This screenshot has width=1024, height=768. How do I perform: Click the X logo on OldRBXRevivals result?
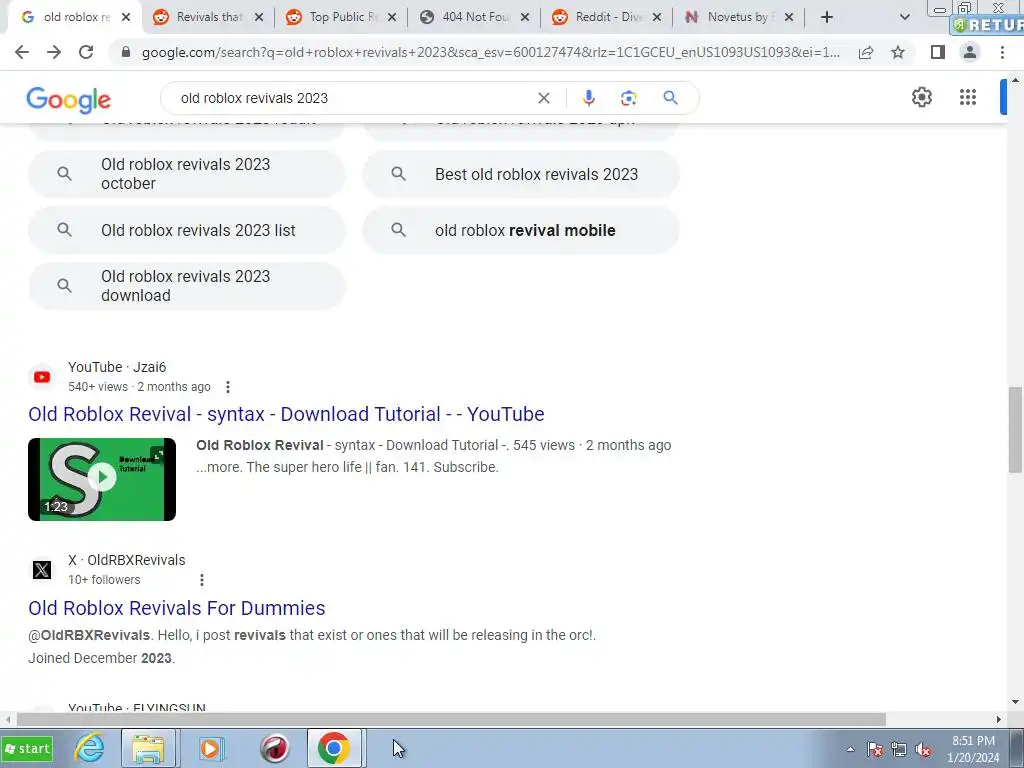point(42,569)
